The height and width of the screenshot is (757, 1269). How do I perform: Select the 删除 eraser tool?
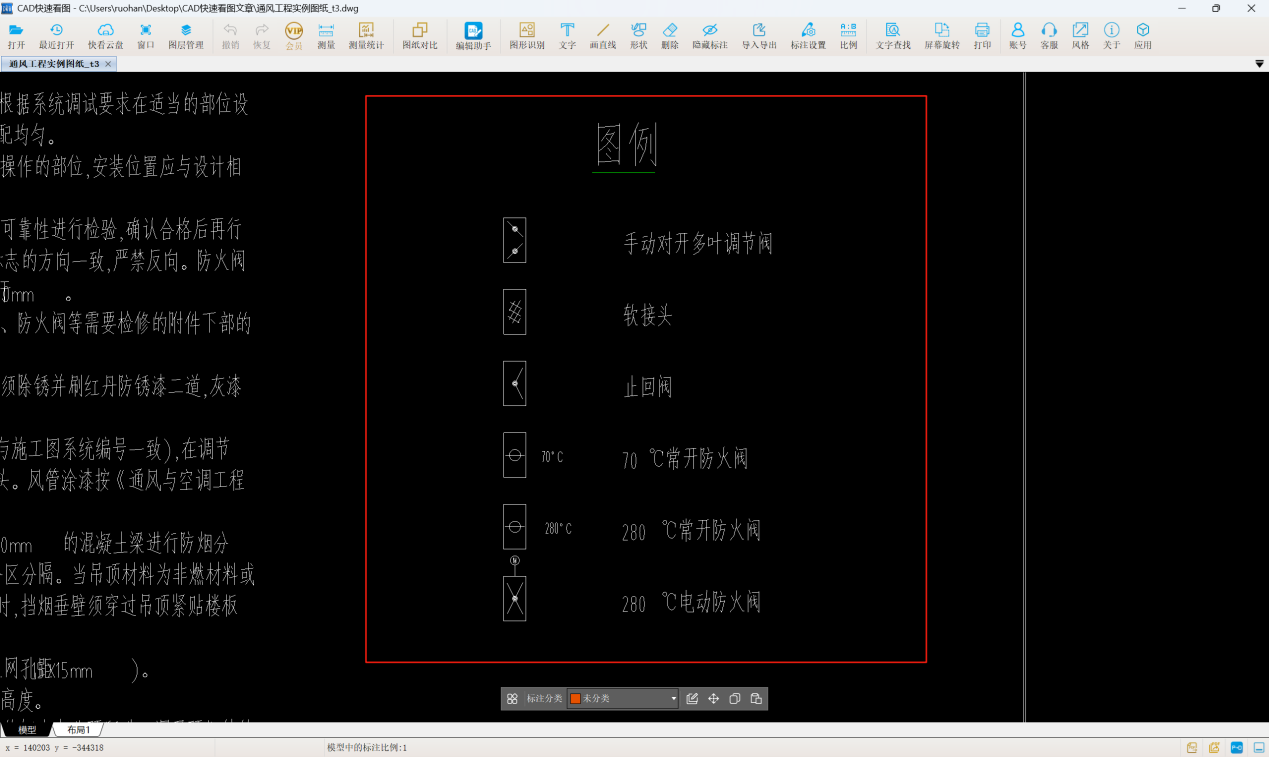[x=670, y=36]
